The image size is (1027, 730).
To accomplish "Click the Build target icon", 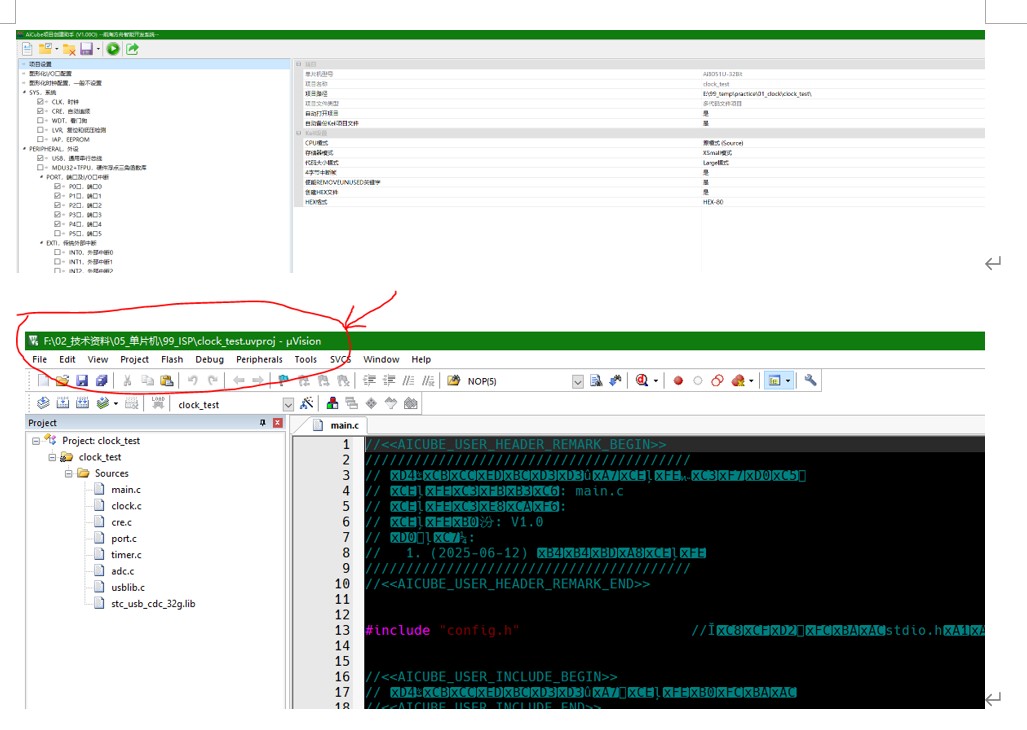I will 63,404.
